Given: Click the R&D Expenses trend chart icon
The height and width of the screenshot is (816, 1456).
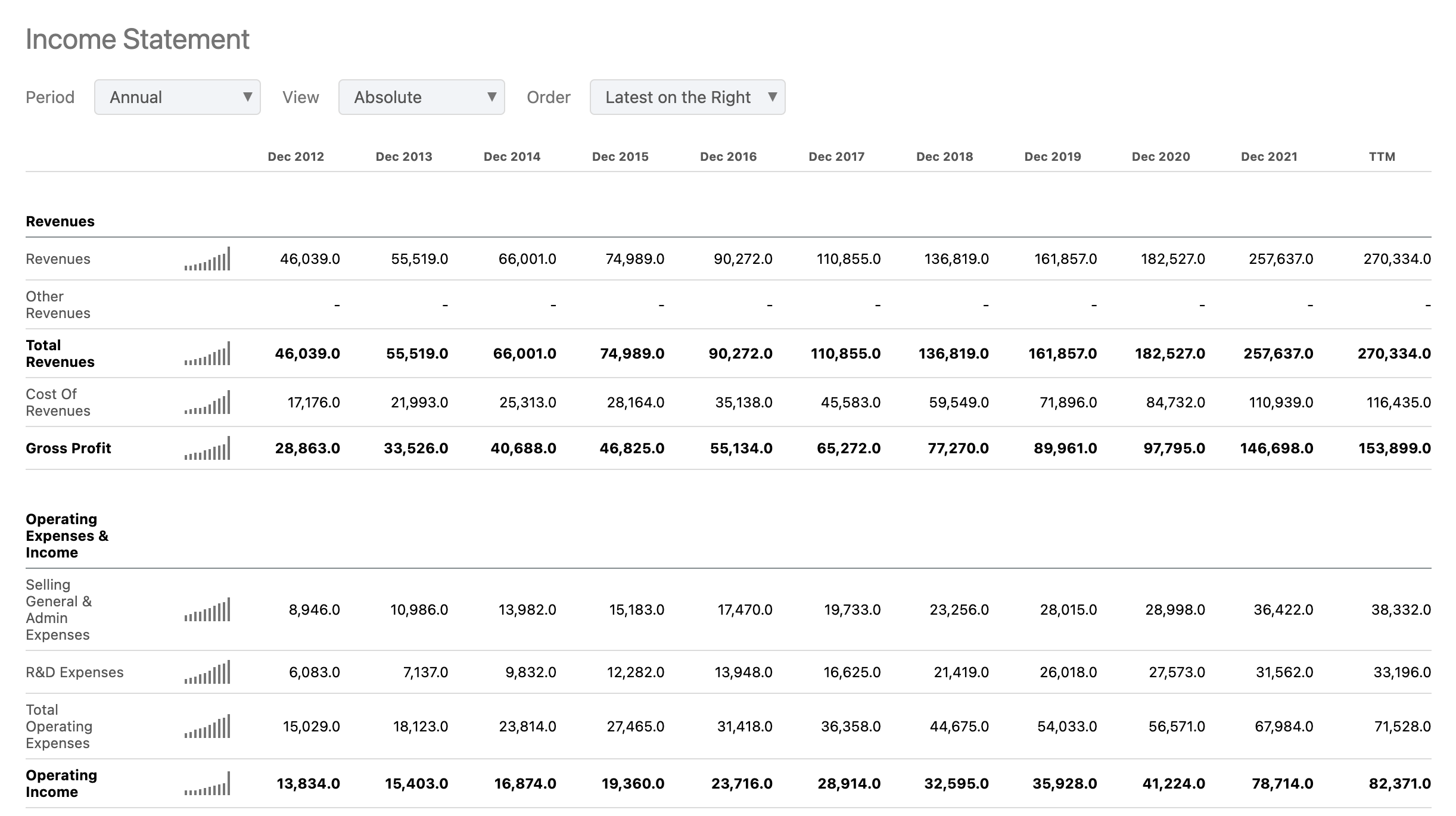Looking at the screenshot, I should pyautogui.click(x=207, y=672).
